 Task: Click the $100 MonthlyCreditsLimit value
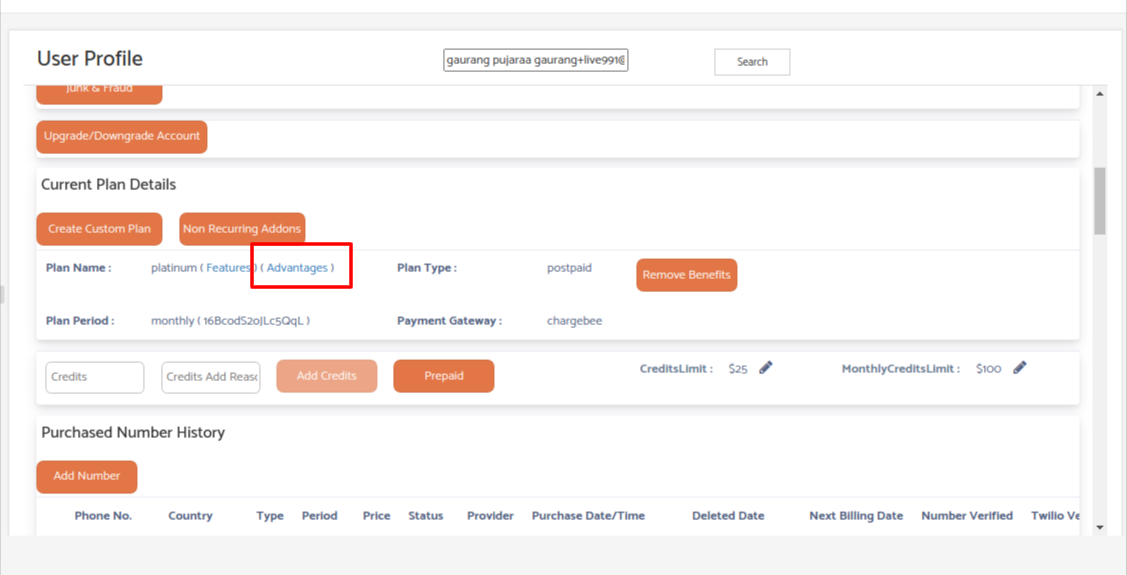[988, 369]
